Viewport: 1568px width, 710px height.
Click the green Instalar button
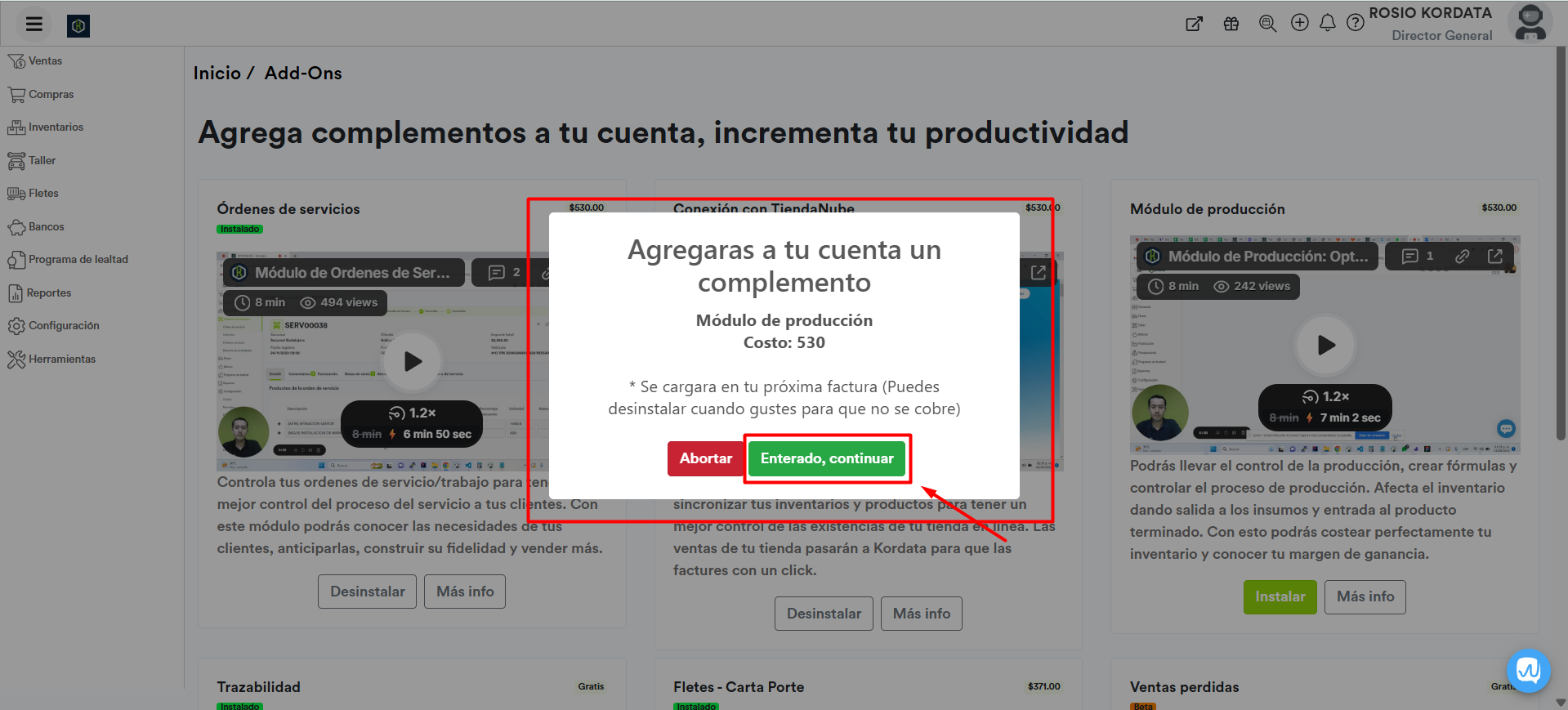(1279, 596)
